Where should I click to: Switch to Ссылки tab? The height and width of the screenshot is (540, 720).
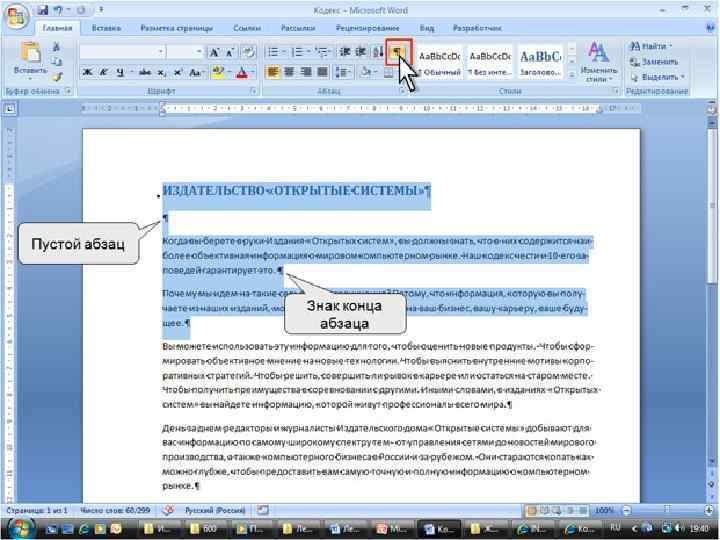pyautogui.click(x=247, y=28)
